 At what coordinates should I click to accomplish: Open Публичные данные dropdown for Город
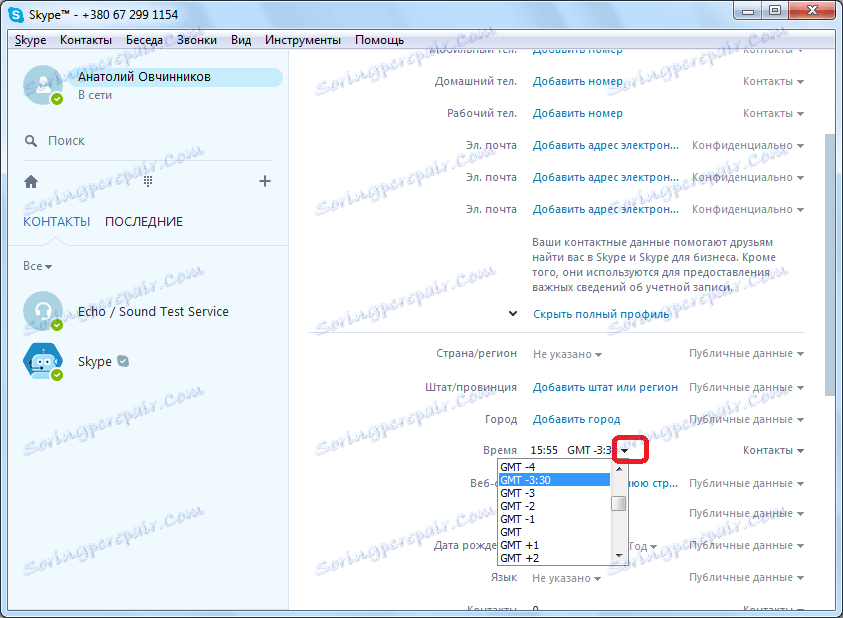coord(746,420)
